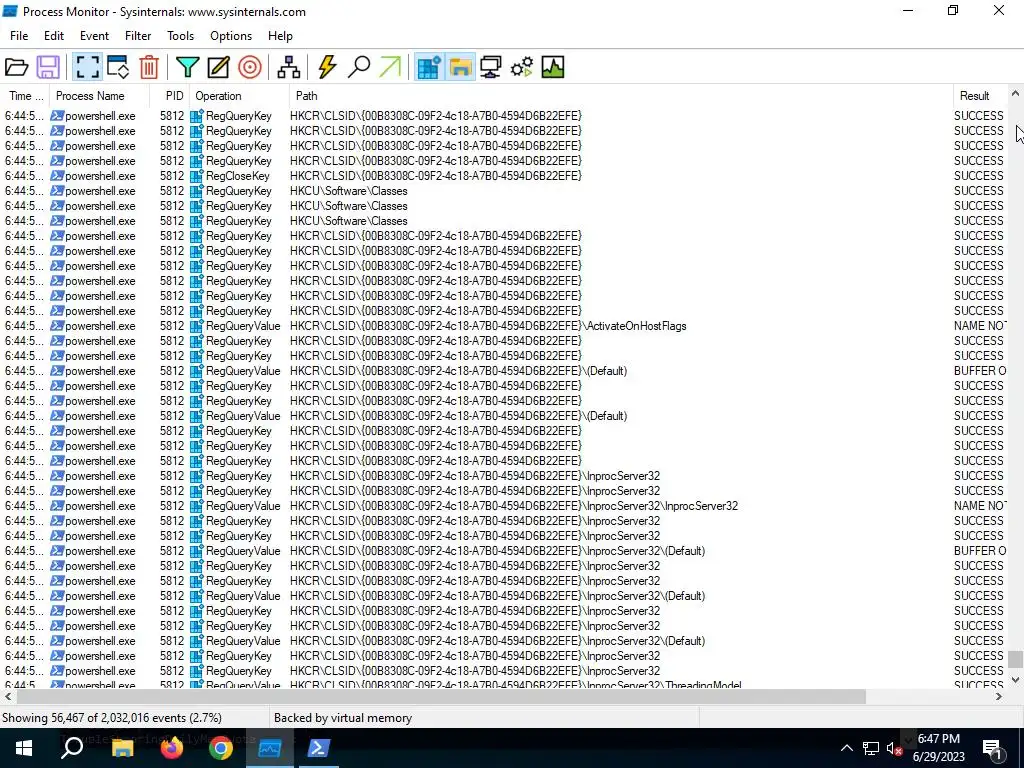Image resolution: width=1024 pixels, height=768 pixels.
Task: Open the Highlight pencil tool
Action: pos(218,67)
